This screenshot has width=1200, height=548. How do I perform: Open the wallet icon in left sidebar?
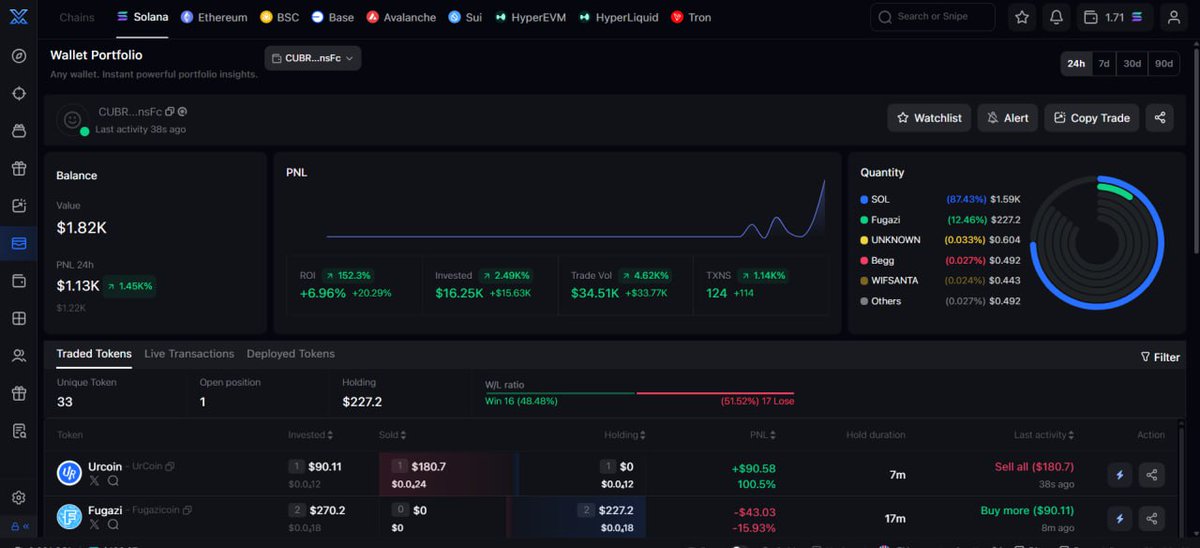pyautogui.click(x=19, y=281)
